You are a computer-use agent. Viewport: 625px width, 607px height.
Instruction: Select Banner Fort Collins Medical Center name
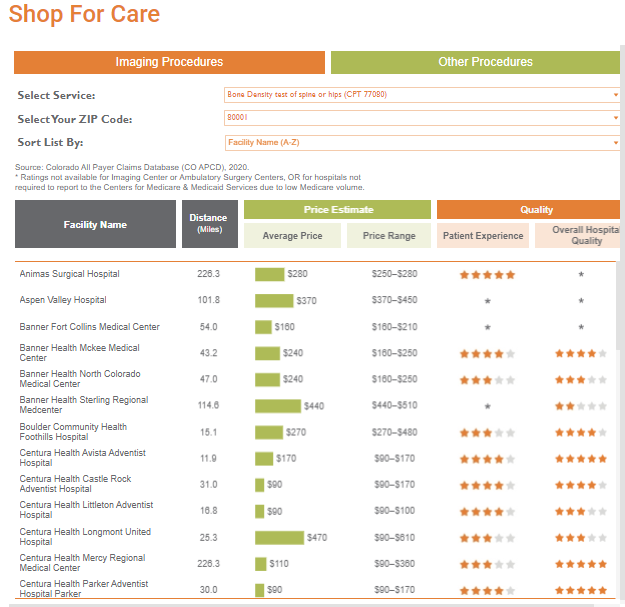(89, 327)
